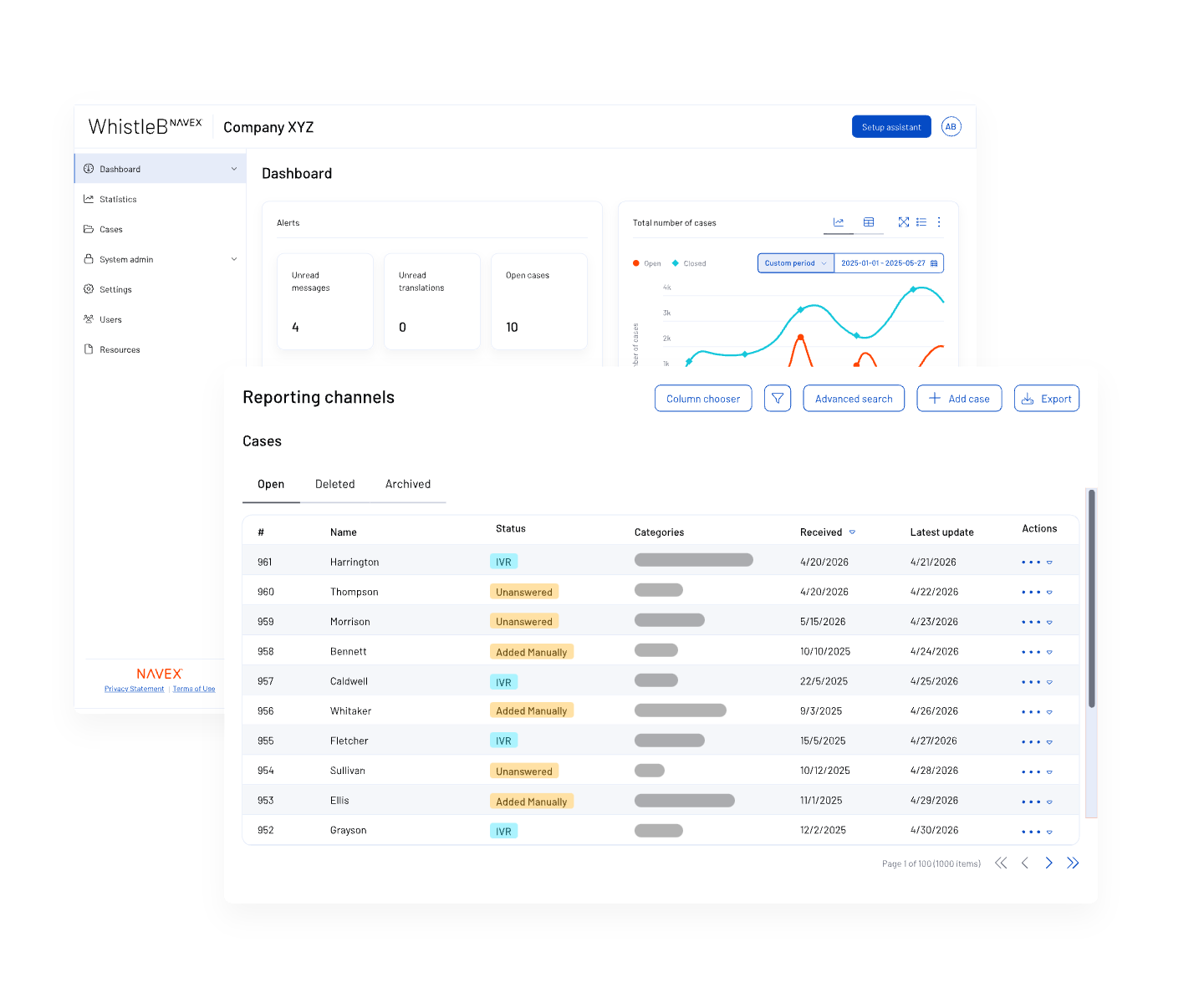Click Unanswered status for Thompson
This screenshot has width=1204, height=1003.
pos(524,592)
